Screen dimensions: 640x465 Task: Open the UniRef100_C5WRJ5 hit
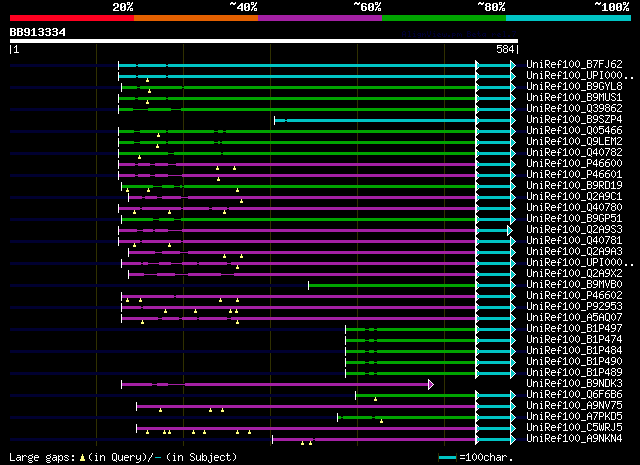pyautogui.click(x=574, y=428)
